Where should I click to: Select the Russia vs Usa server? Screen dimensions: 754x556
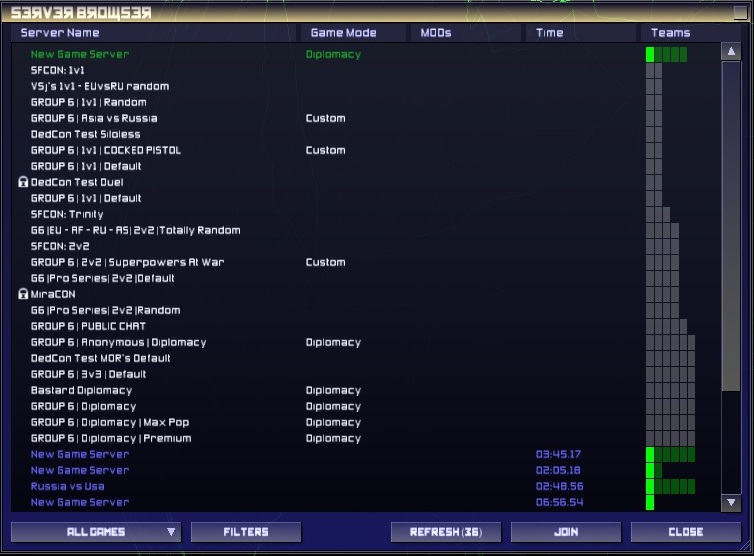pos(67,486)
